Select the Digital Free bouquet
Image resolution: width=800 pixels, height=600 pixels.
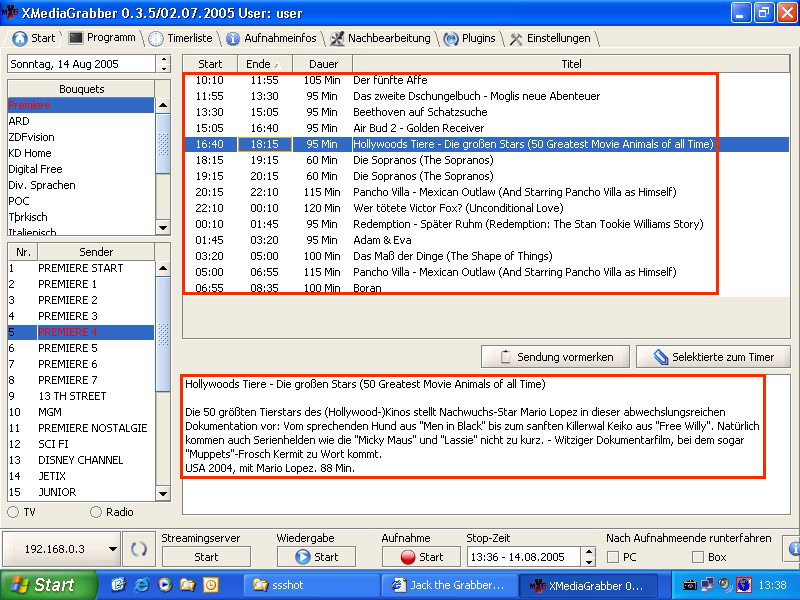point(81,169)
